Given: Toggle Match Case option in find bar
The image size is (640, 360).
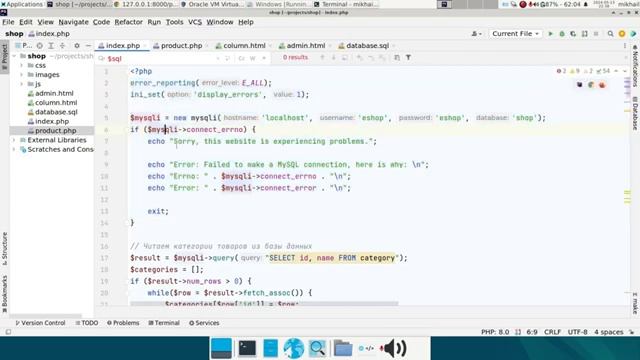Looking at the screenshot, I should point(241,58).
